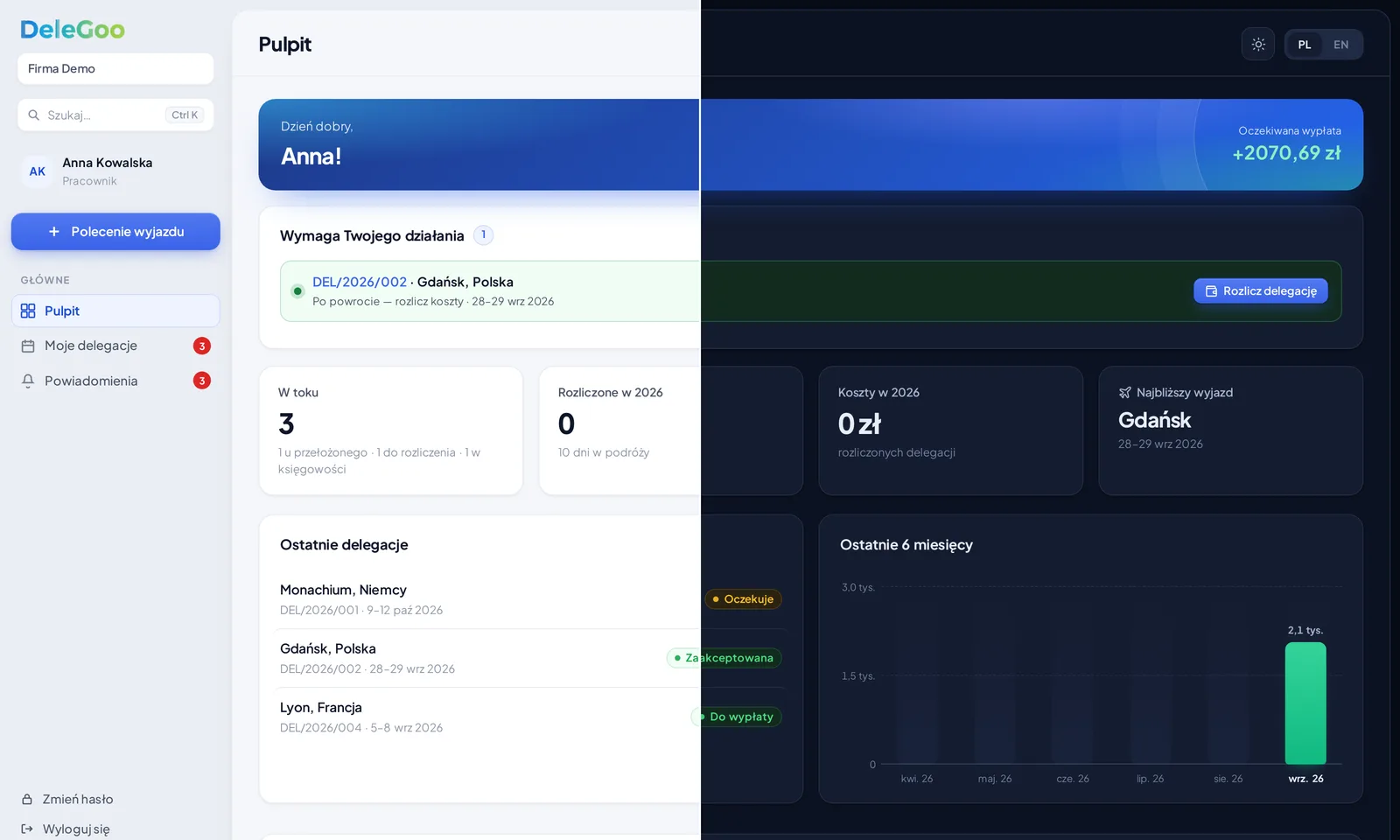
Task: Click the Szukaj search field
Action: pyautogui.click(x=115, y=115)
